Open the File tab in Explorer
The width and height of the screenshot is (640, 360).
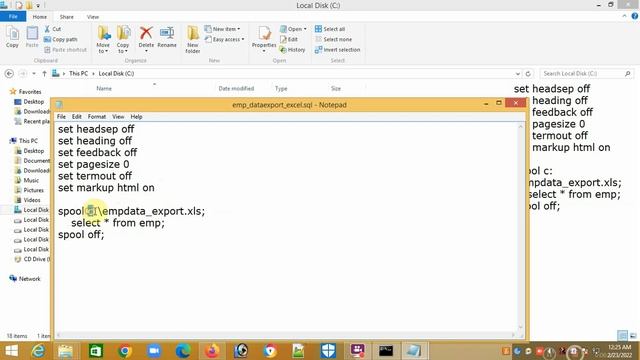coord(13,17)
